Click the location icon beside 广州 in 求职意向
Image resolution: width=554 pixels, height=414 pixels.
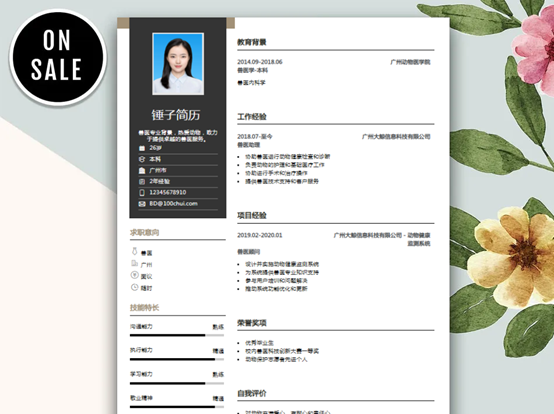(134, 263)
